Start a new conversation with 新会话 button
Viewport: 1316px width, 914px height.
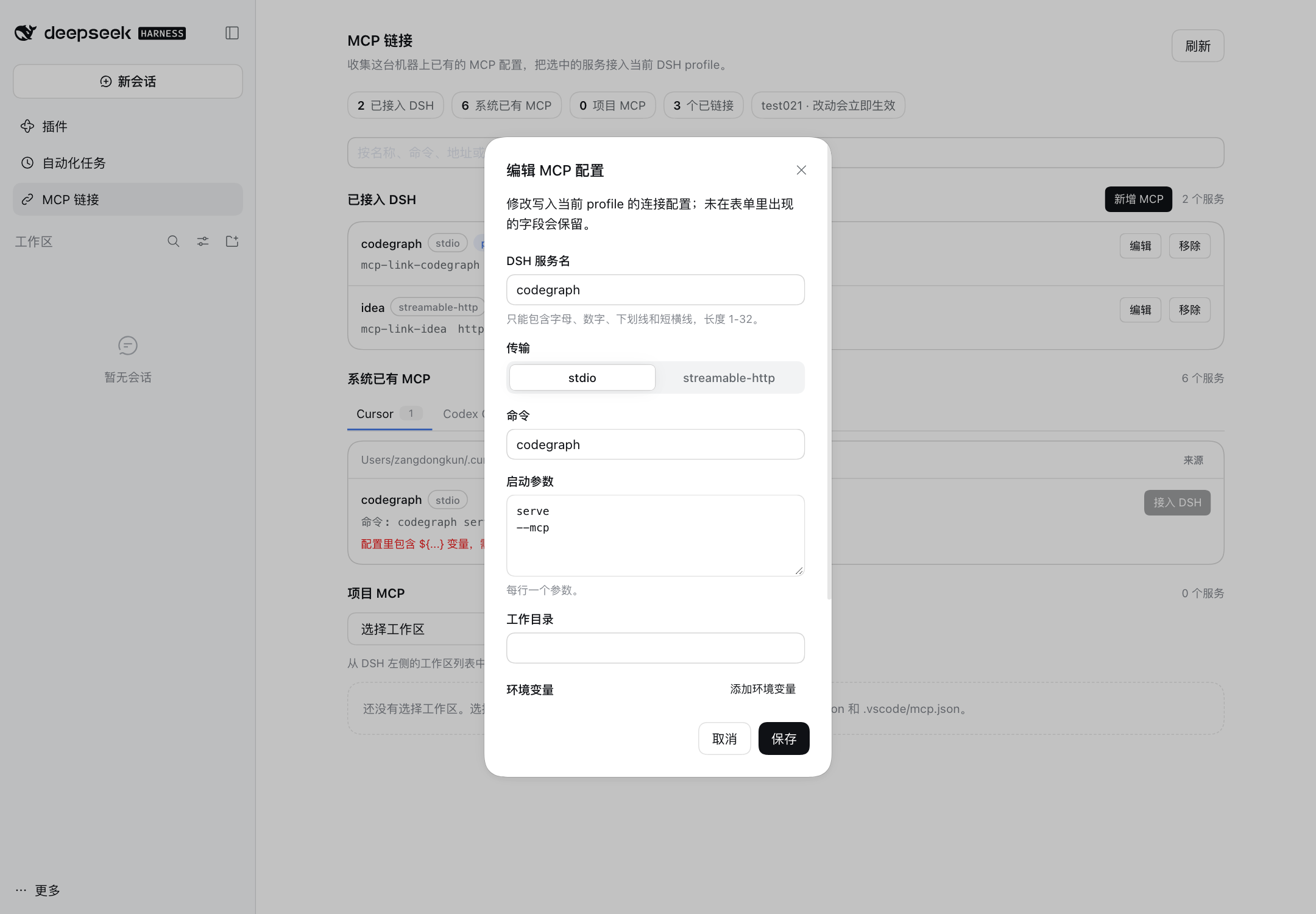[128, 81]
